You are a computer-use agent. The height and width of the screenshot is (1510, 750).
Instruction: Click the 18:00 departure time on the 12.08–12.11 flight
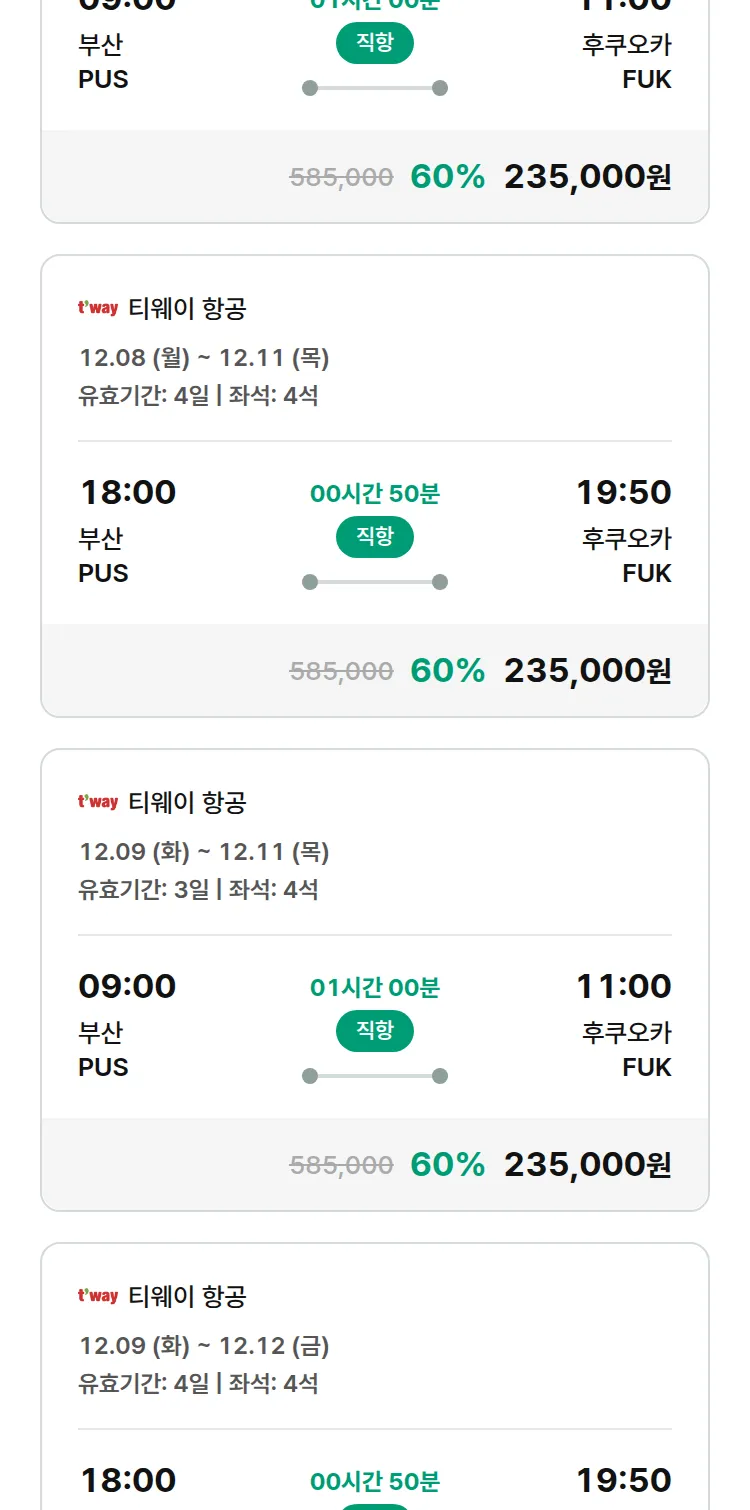(128, 493)
